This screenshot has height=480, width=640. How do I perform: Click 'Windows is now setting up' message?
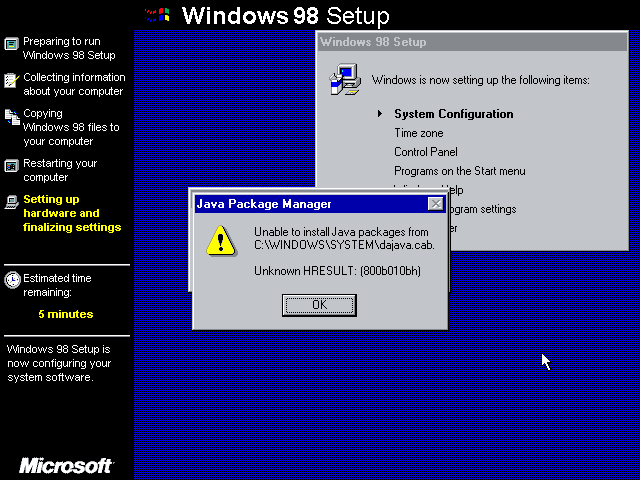480,80
